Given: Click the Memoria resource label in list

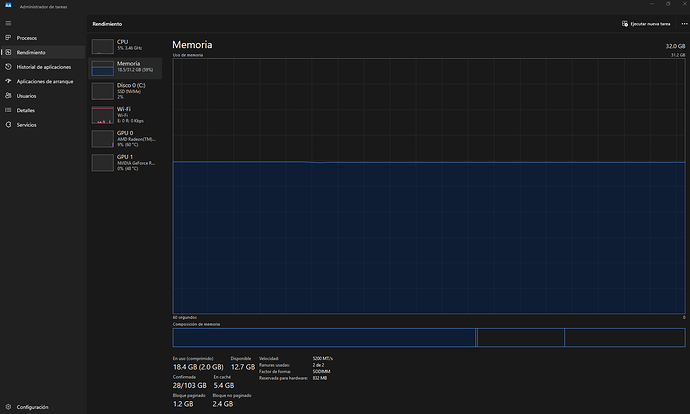Looking at the screenshot, I should [128, 63].
